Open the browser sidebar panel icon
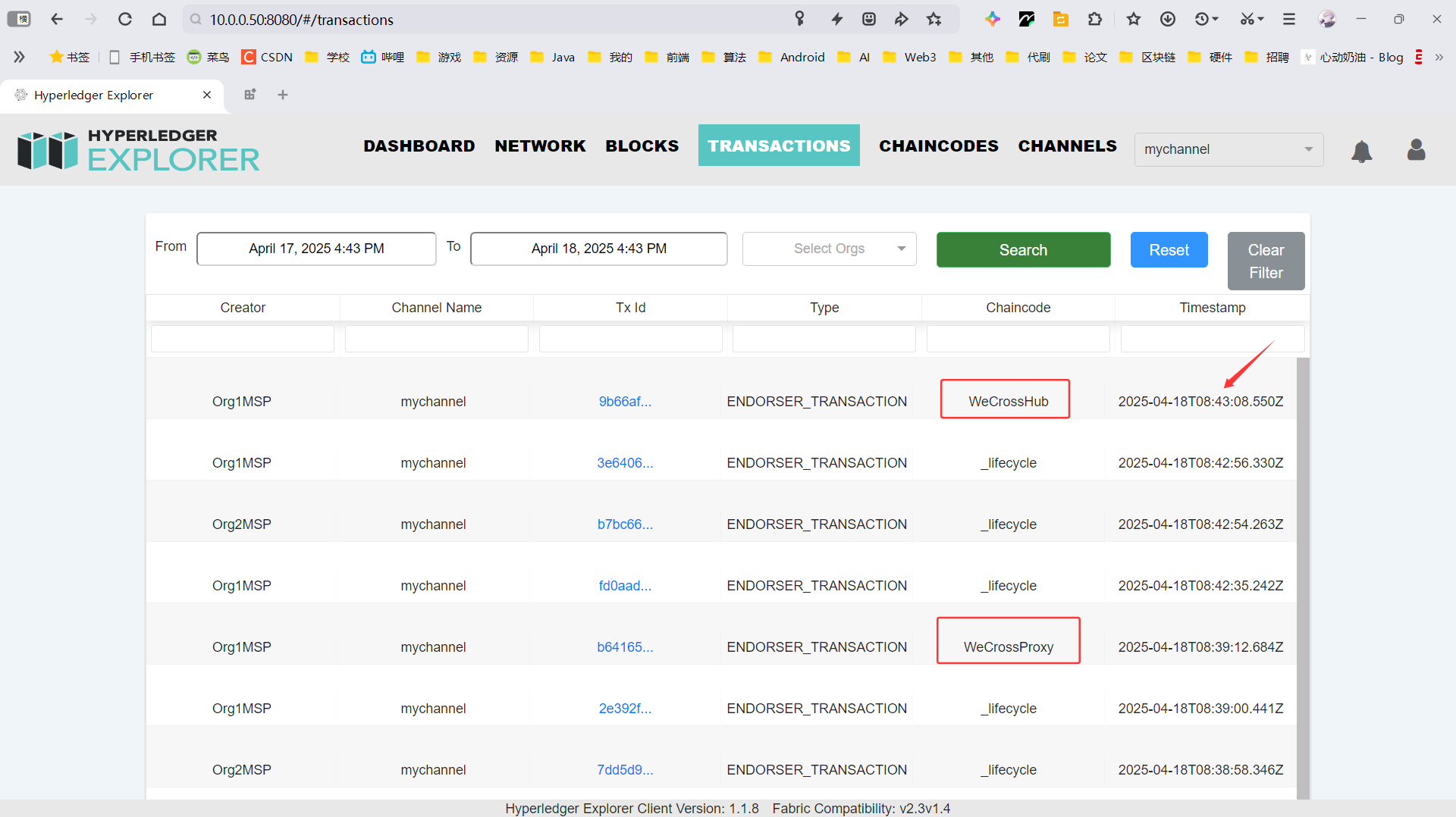Viewport: 1456px width, 817px height. (19, 19)
